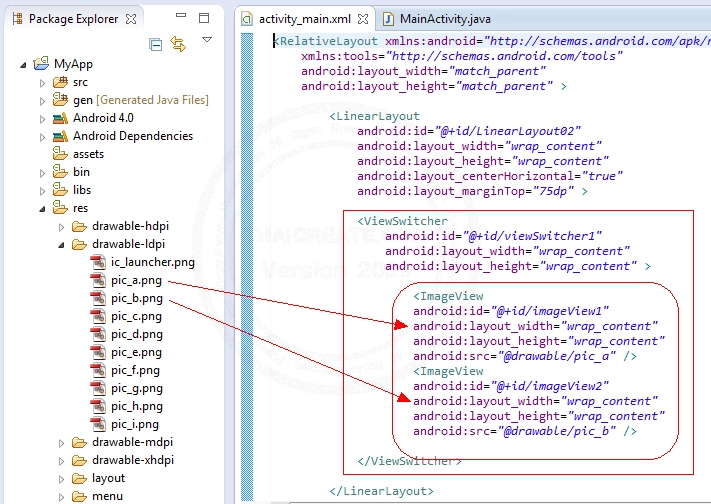Expand the bin folder
The image size is (711, 504).
pos(43,173)
